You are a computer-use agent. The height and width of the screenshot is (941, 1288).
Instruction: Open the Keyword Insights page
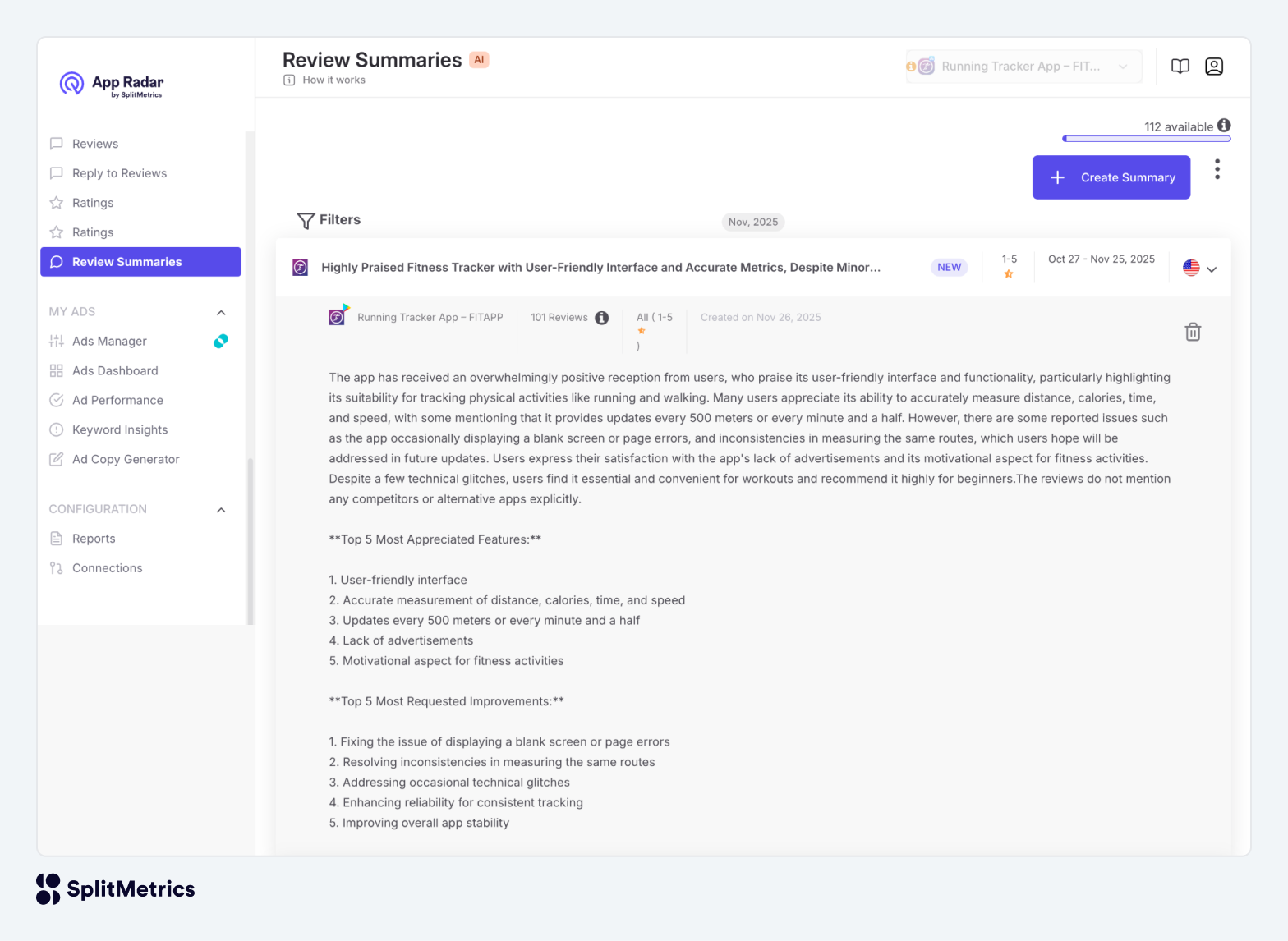pyautogui.click(x=120, y=430)
